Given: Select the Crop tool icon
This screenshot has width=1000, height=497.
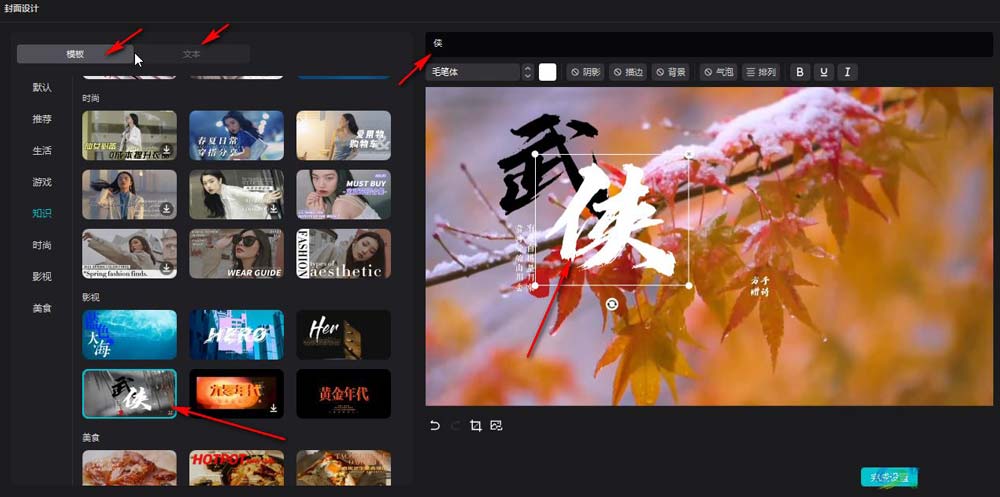Looking at the screenshot, I should (x=476, y=426).
